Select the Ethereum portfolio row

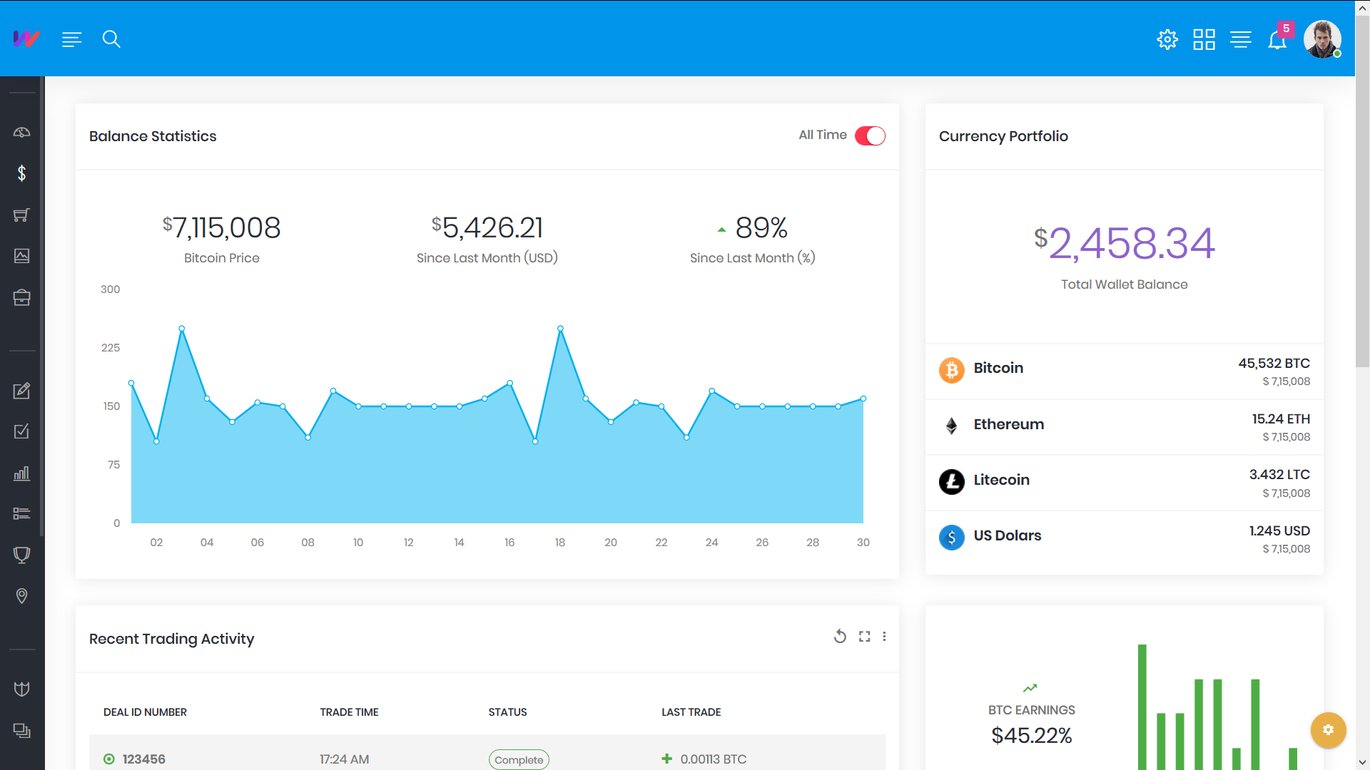[x=1124, y=427]
